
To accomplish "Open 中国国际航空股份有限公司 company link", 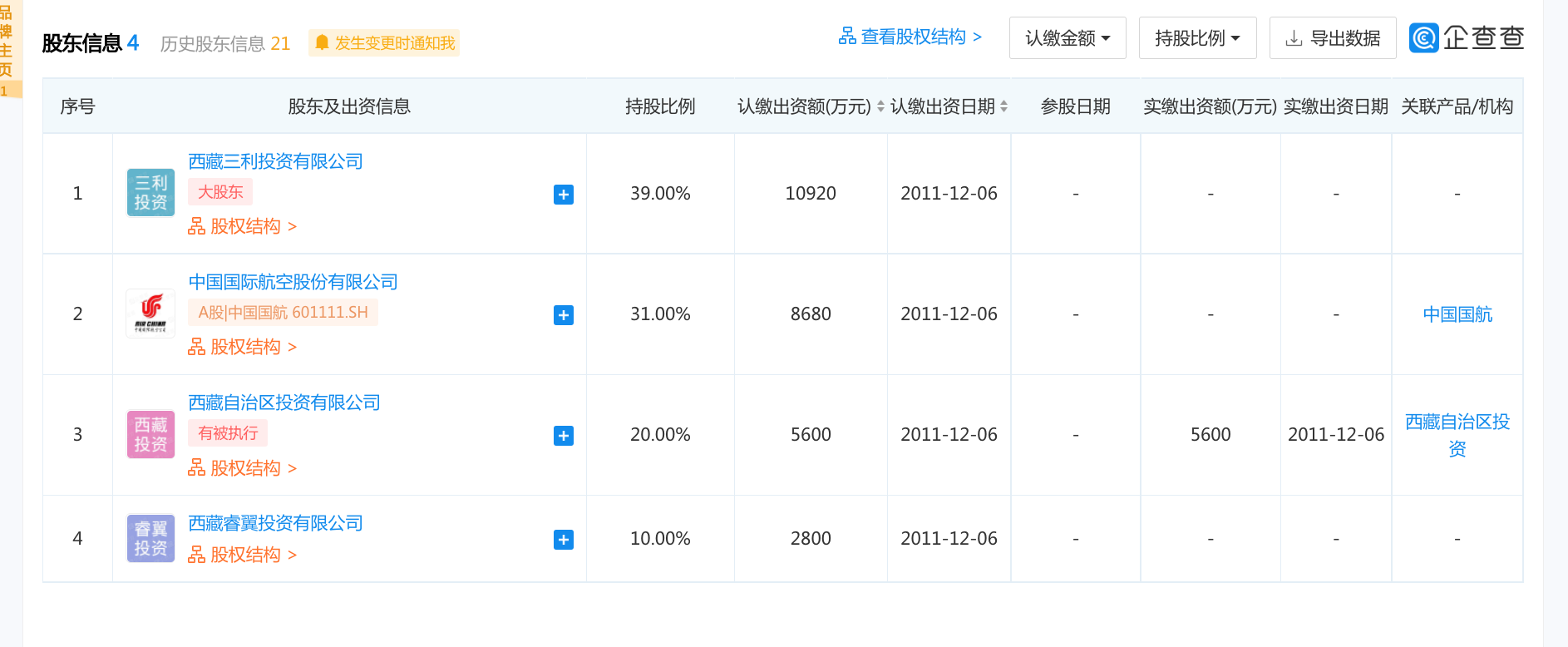I will click(293, 282).
